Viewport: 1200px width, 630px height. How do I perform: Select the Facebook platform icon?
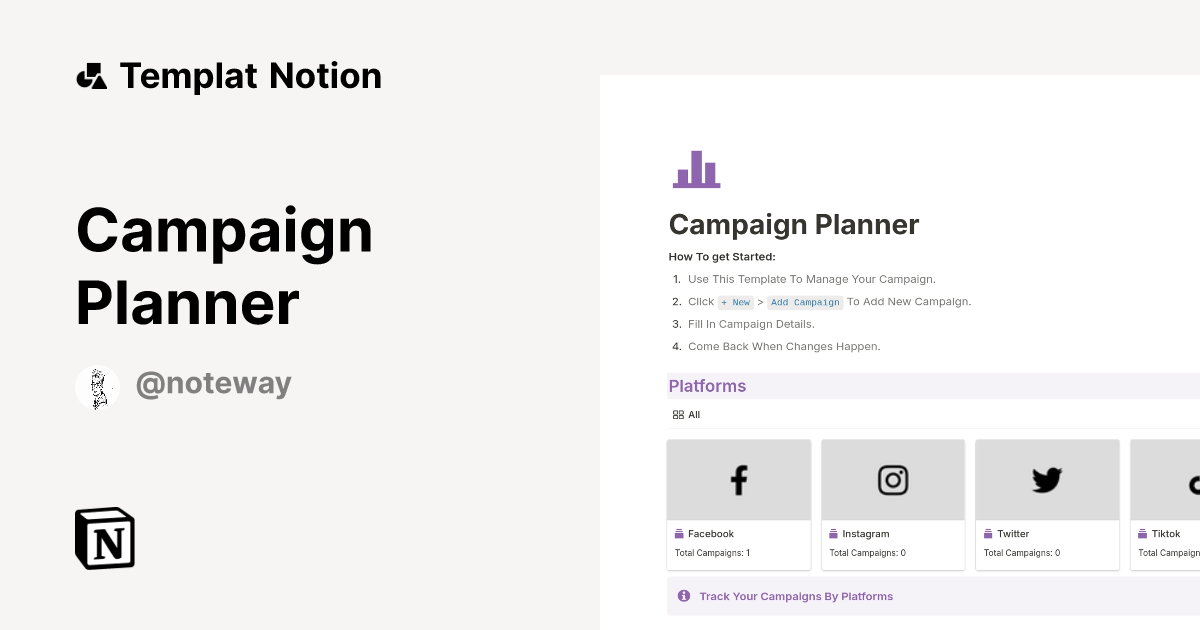(738, 479)
